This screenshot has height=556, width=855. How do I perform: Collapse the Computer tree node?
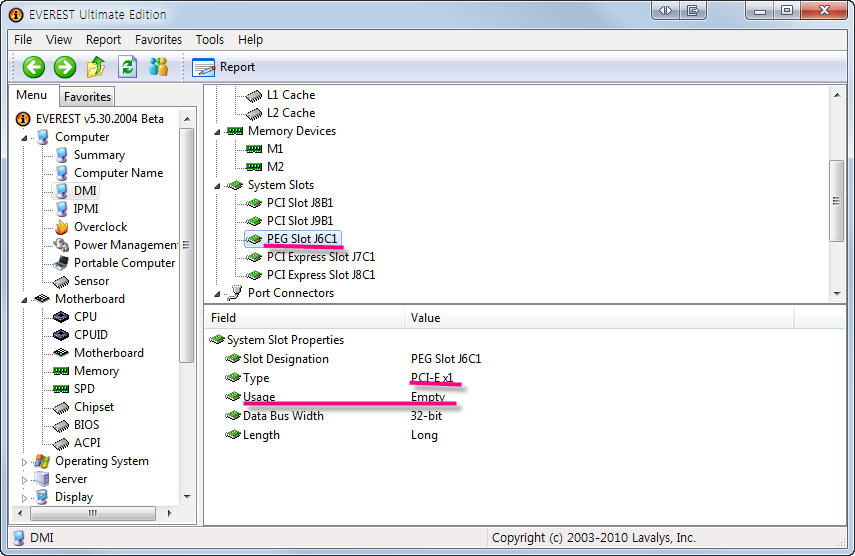24,138
